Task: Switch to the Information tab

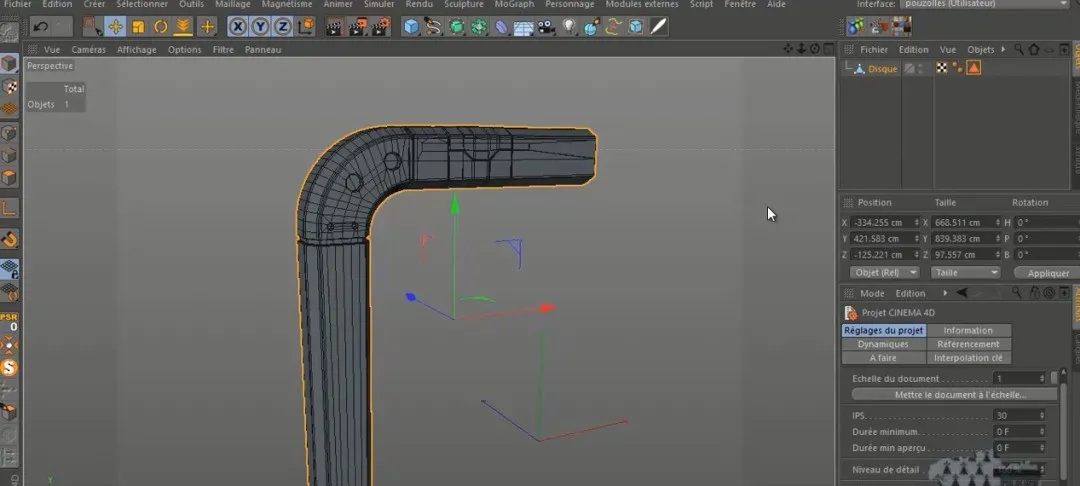Action: click(968, 330)
